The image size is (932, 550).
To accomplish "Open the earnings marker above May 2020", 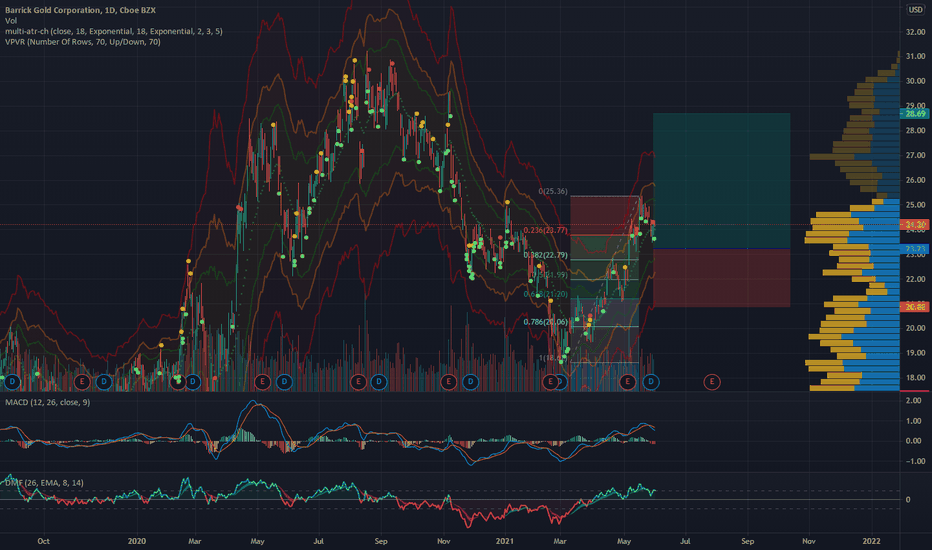I will pyautogui.click(x=262, y=382).
